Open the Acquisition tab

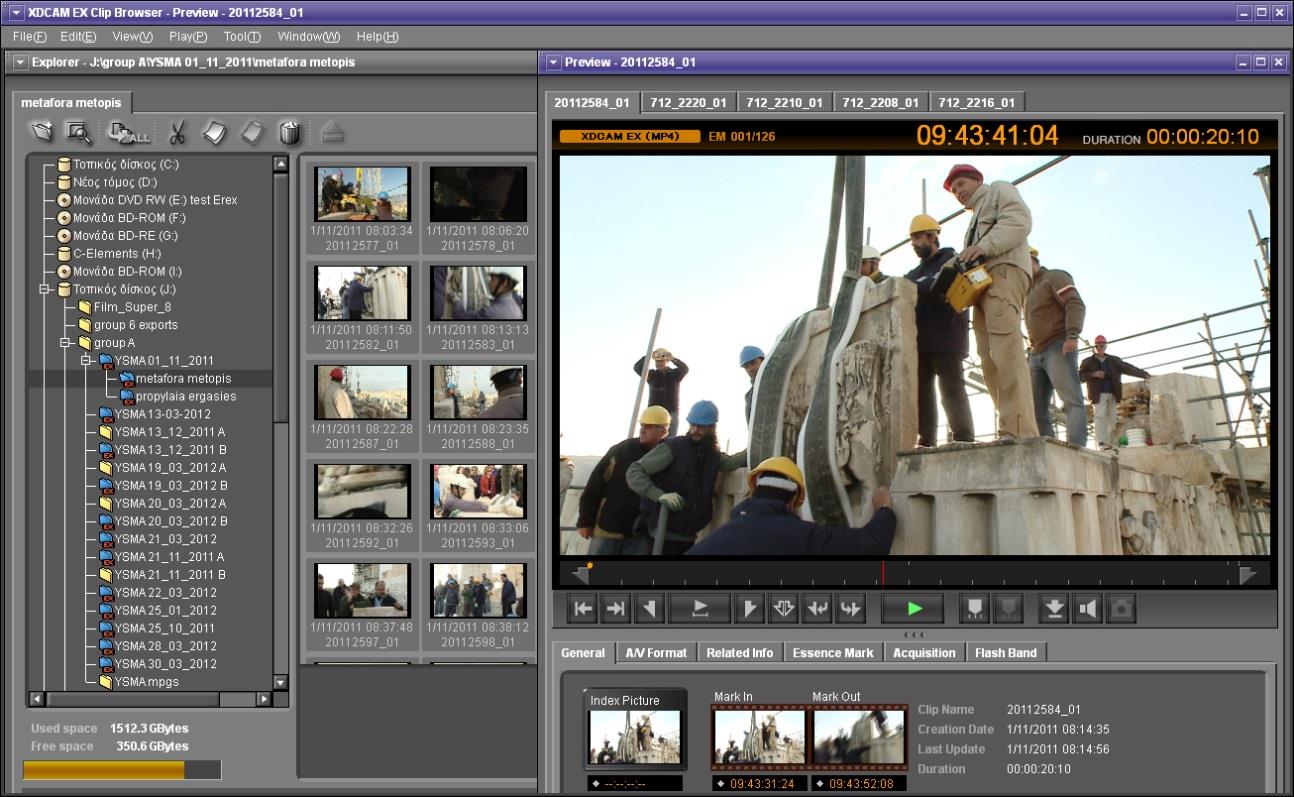tap(924, 653)
